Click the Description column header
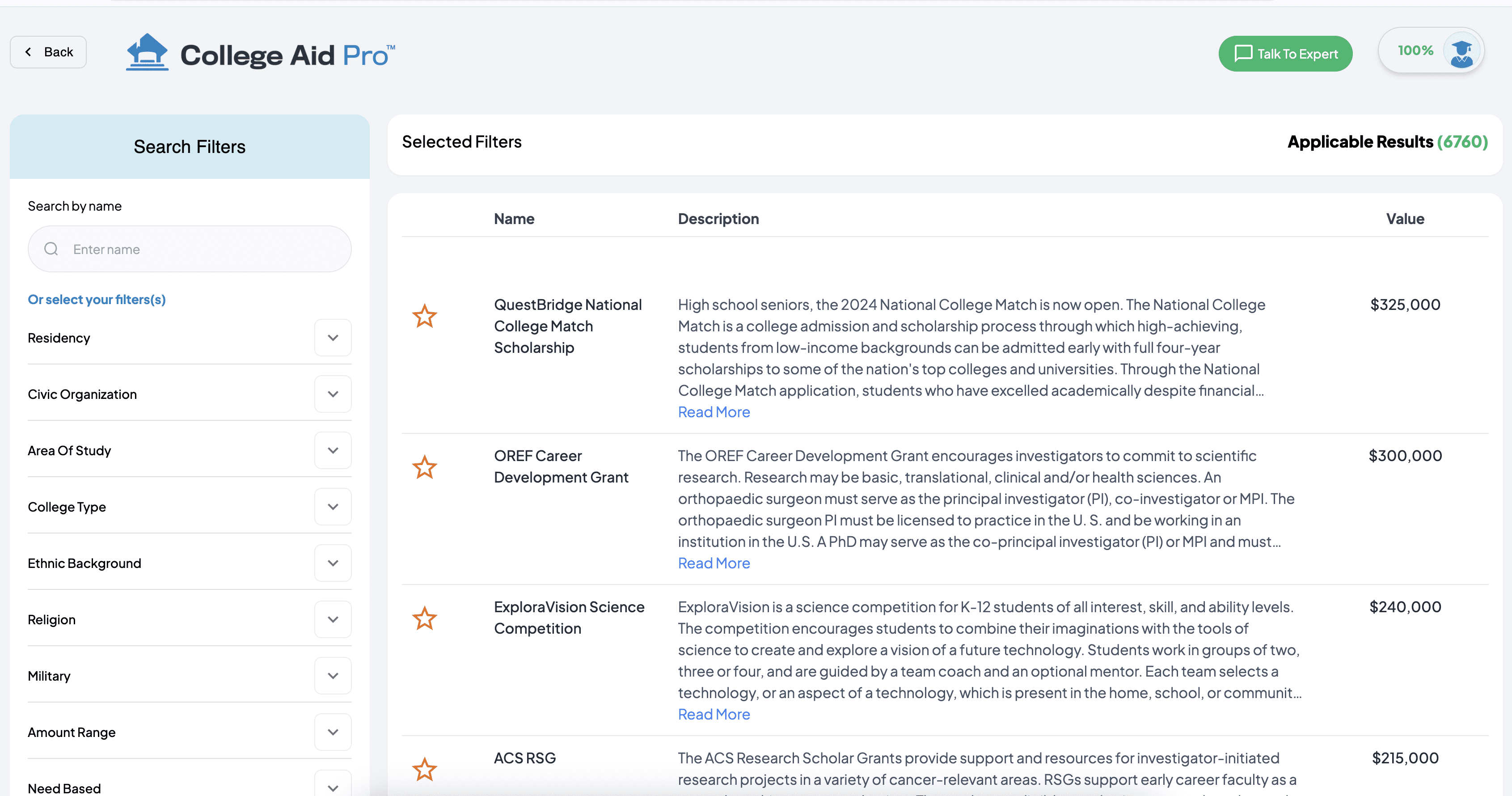Viewport: 1512px width, 796px height. click(718, 219)
